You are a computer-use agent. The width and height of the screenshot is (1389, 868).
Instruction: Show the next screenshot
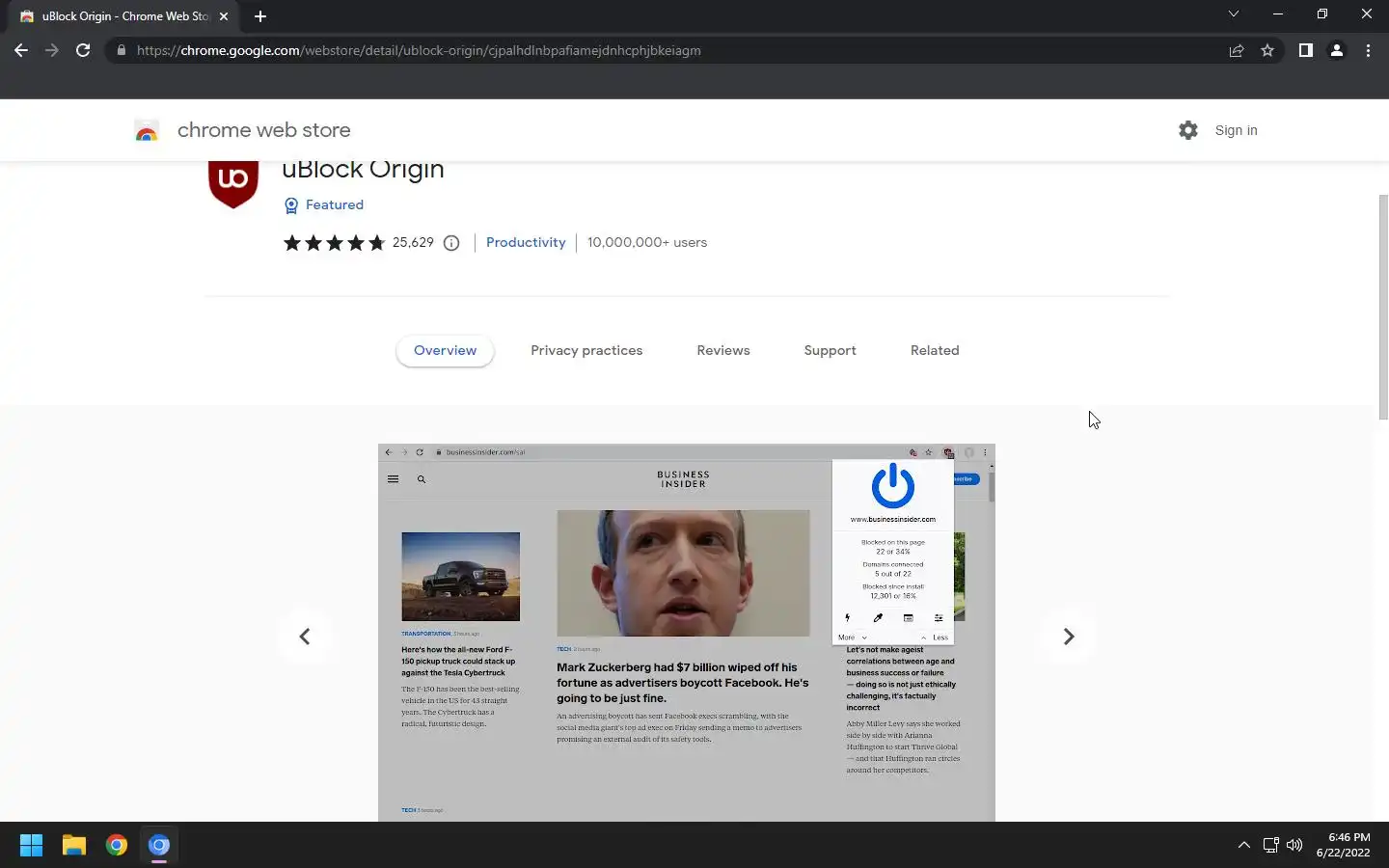click(x=1069, y=637)
